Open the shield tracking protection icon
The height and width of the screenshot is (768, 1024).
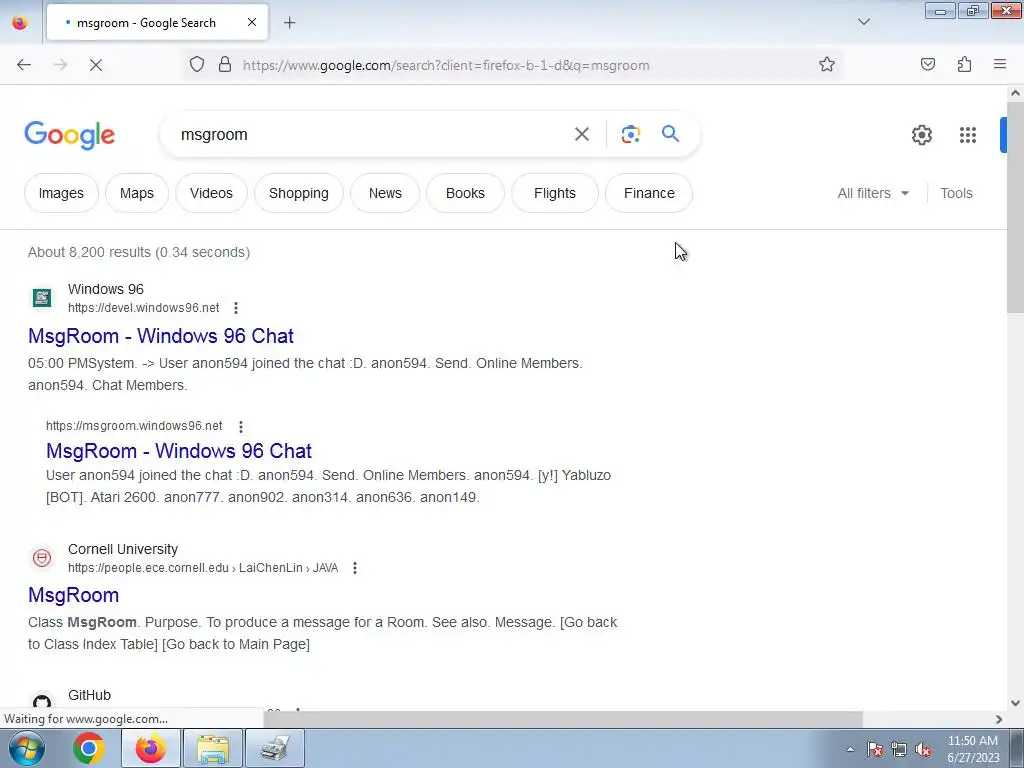click(197, 65)
